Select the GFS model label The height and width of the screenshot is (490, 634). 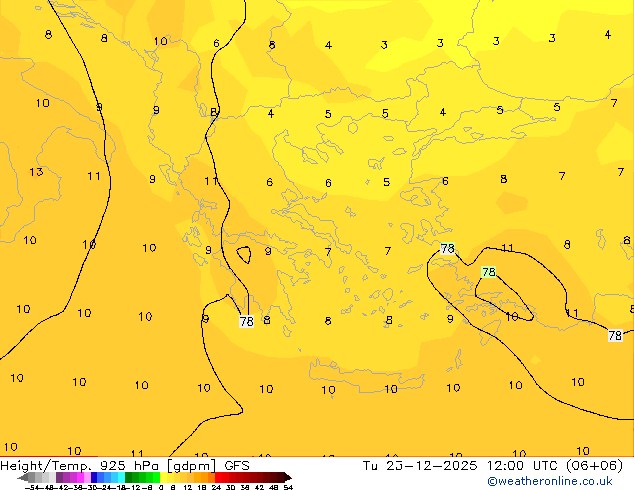(237, 466)
